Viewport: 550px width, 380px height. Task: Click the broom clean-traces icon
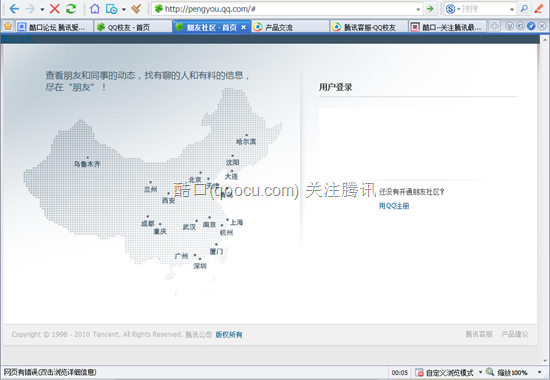click(x=136, y=9)
